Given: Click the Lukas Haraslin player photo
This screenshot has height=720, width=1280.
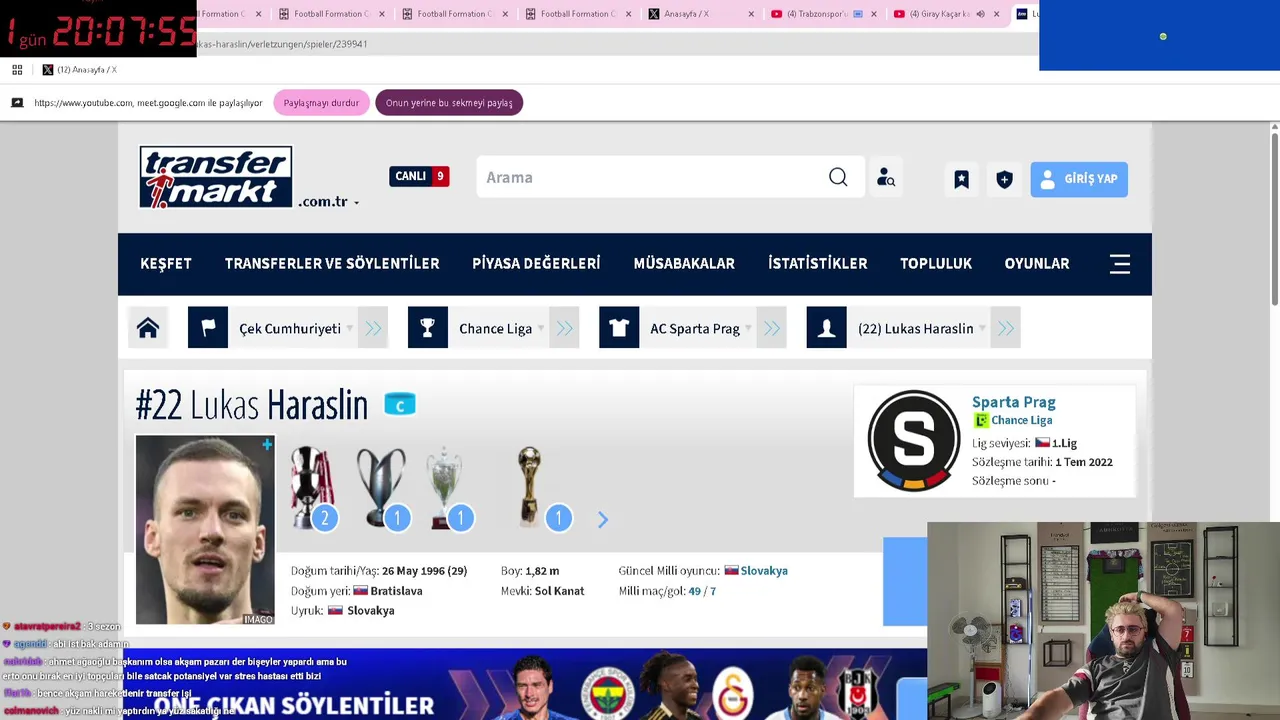Looking at the screenshot, I should [x=205, y=530].
